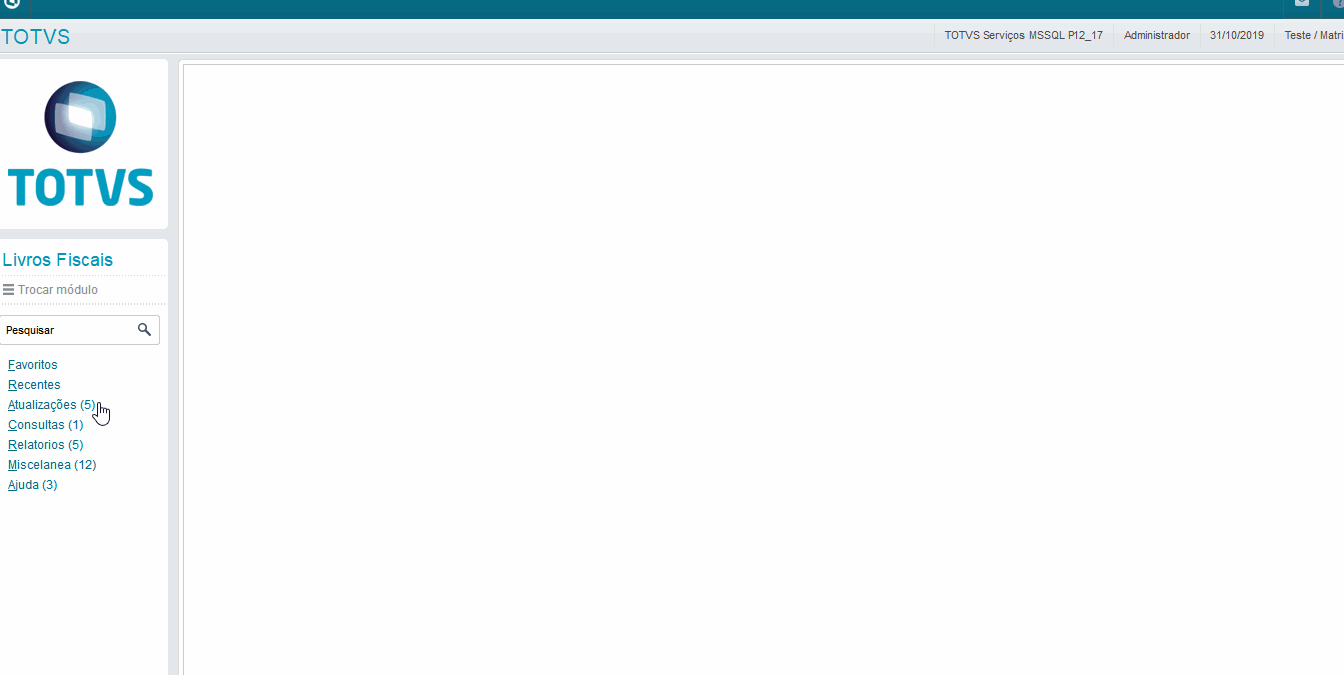The height and width of the screenshot is (675, 1344).
Task: Expand Atualizações (5) menu
Action: click(x=52, y=405)
